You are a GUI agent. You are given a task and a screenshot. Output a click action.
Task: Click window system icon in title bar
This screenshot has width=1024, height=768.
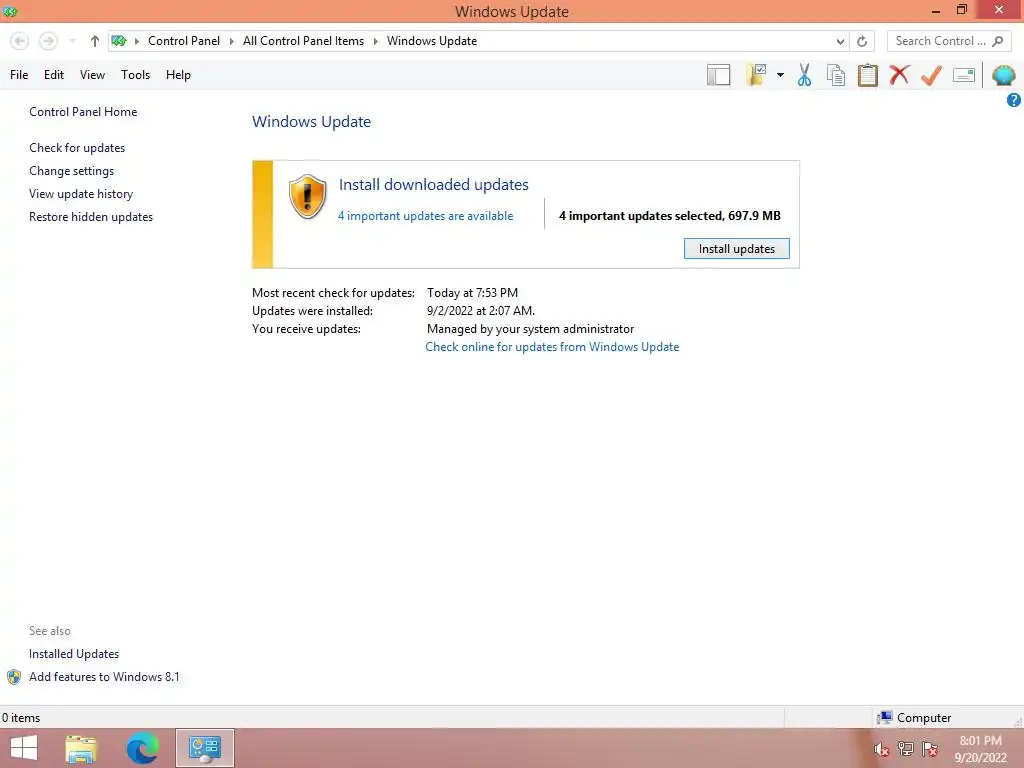point(10,11)
